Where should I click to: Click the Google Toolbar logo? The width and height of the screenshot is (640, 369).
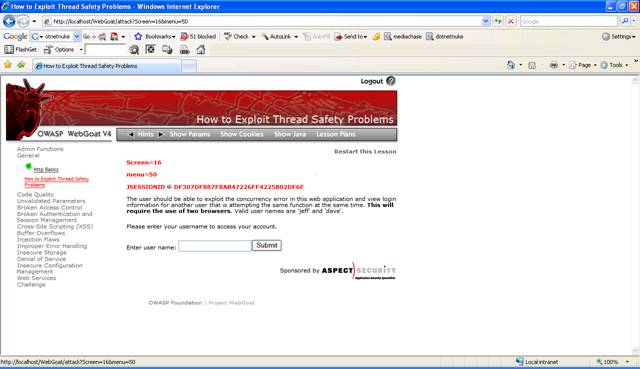tap(16, 36)
